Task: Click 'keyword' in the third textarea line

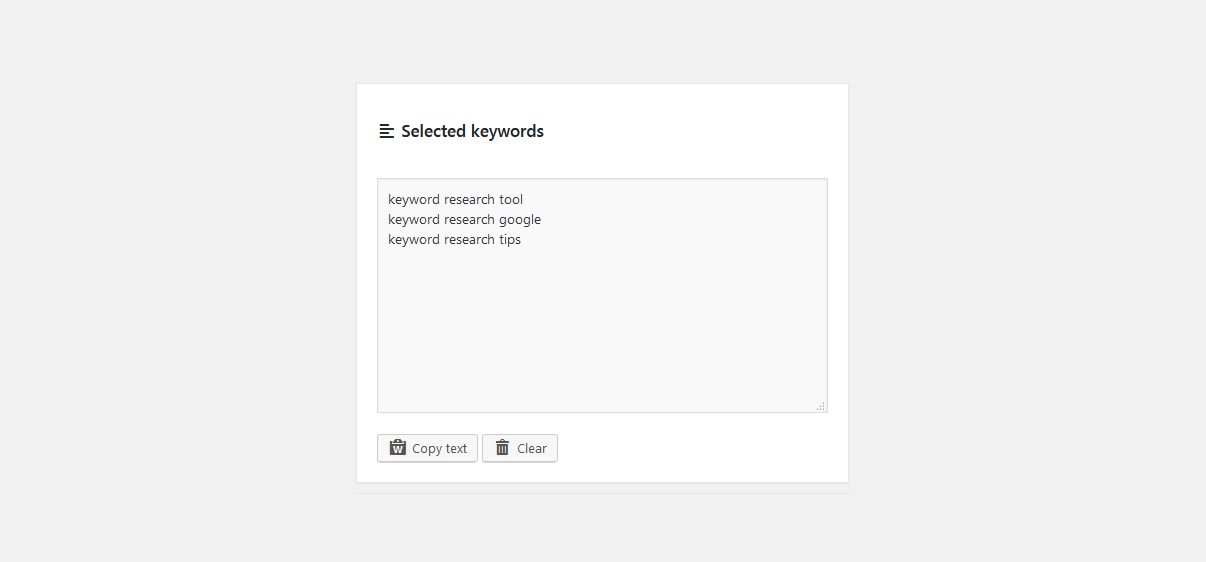Action: point(414,240)
